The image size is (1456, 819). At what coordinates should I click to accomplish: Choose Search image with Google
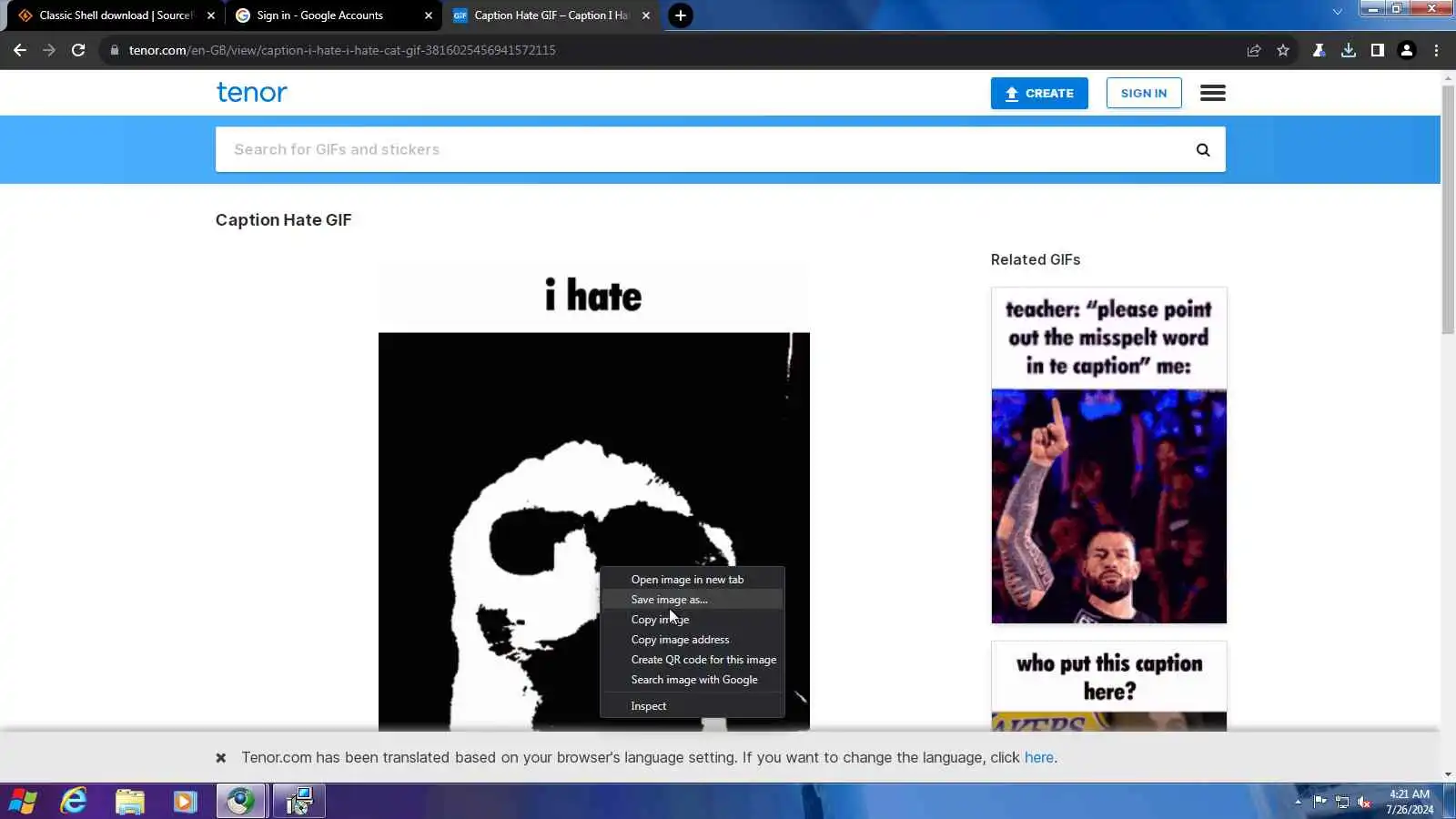(692, 680)
